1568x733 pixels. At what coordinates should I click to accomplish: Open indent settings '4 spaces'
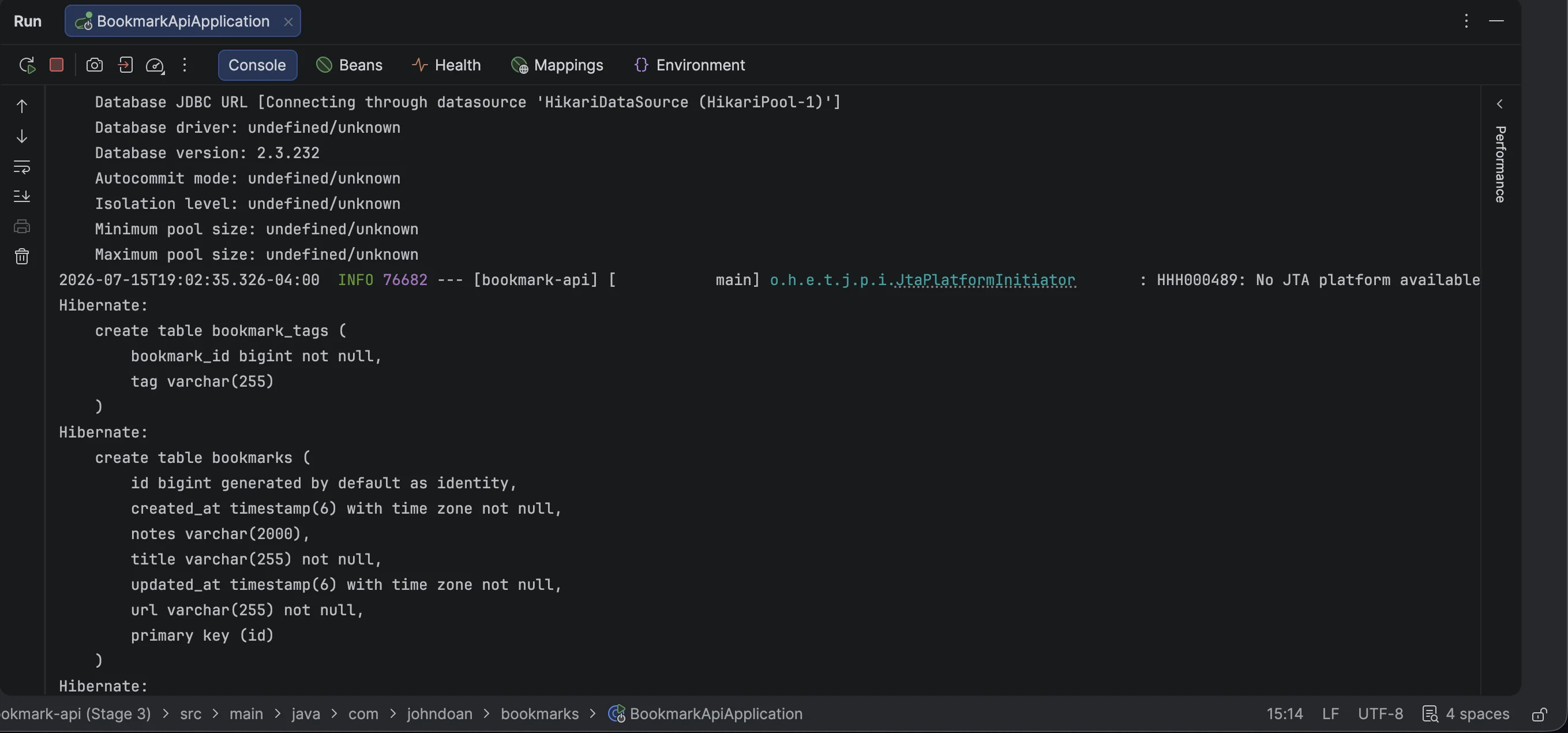point(1466,713)
